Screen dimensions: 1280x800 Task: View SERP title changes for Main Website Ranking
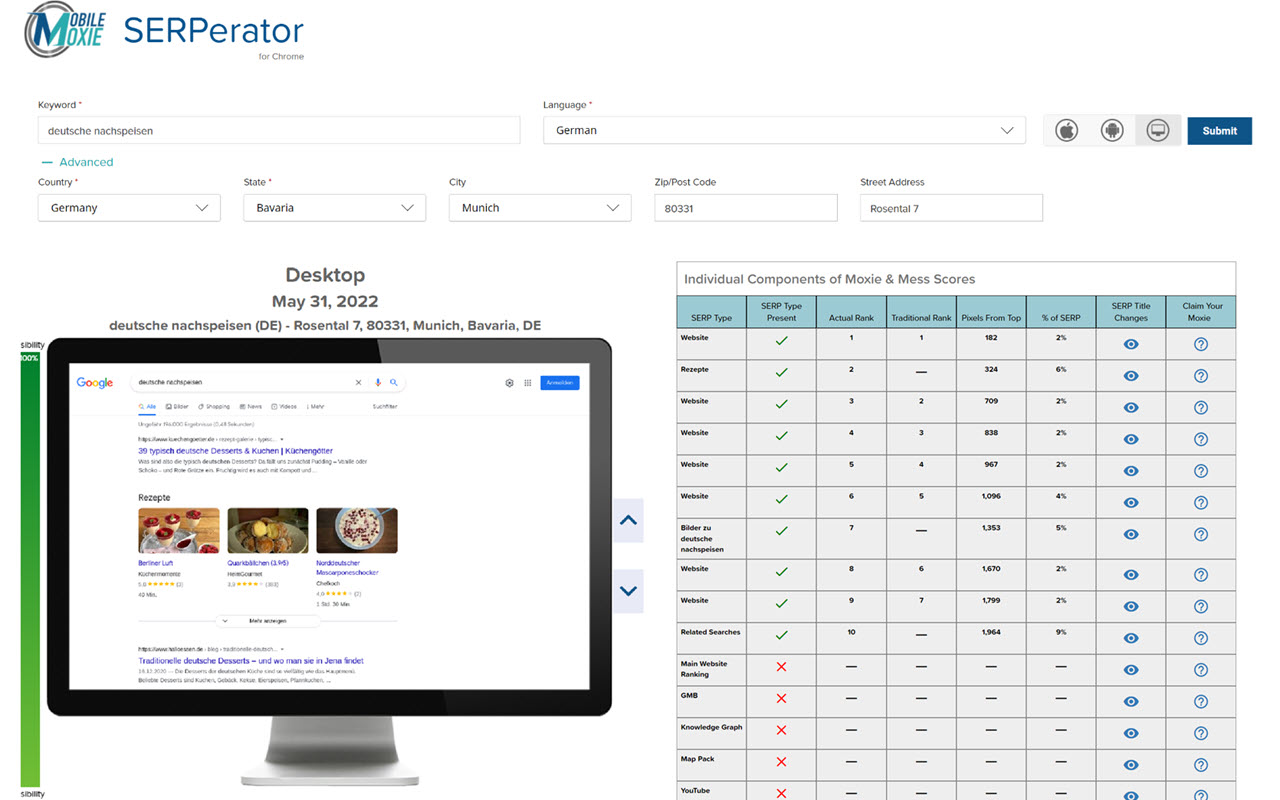1131,670
